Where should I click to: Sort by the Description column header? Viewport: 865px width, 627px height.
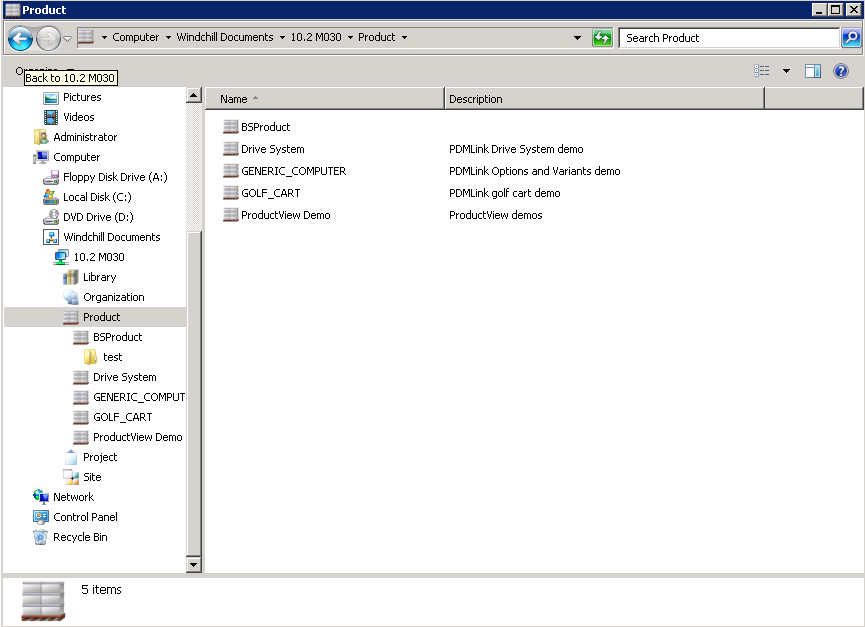(x=605, y=99)
